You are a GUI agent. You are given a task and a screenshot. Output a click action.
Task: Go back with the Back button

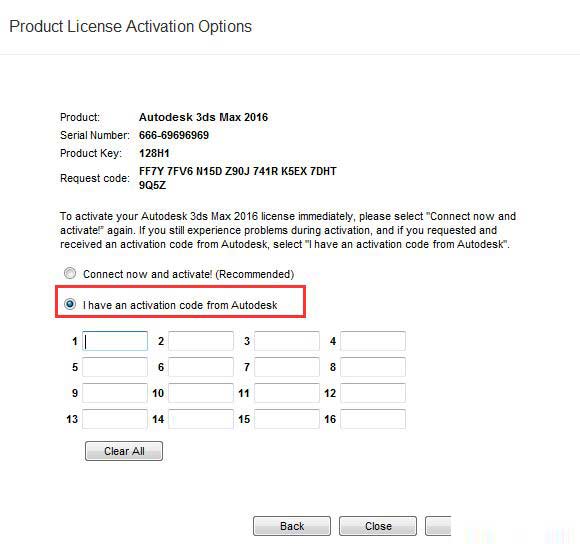click(292, 526)
